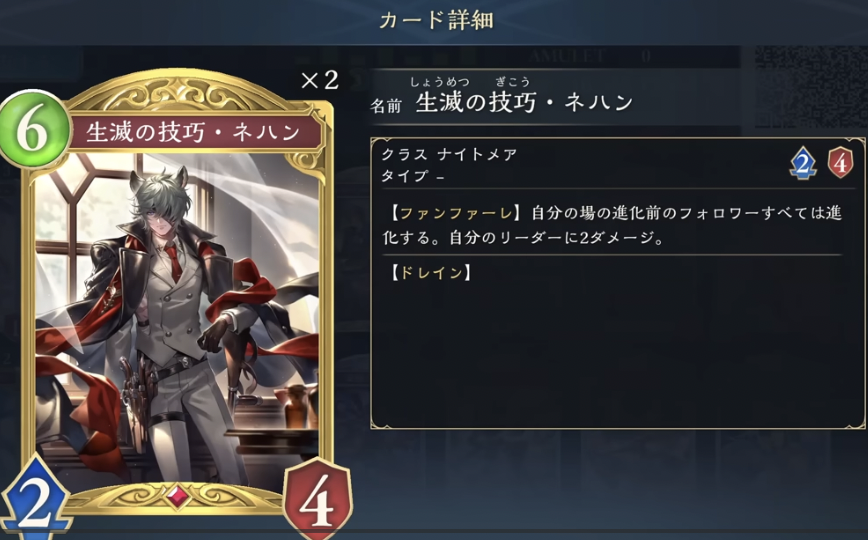Select the card name banner on the card
Image resolution: width=868 pixels, height=540 pixels.
pyautogui.click(x=194, y=133)
